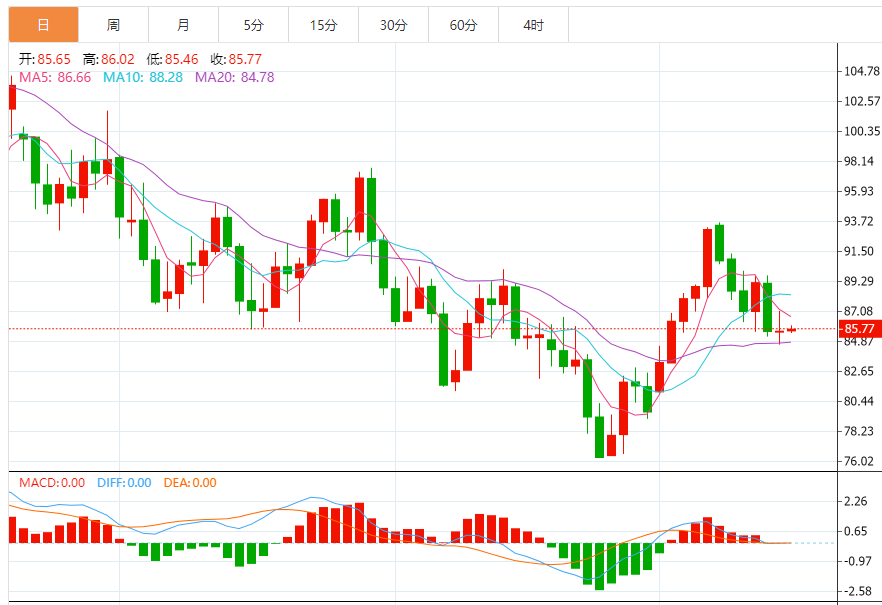
Task: Click the 95.93 price axis label
Action: point(858,191)
